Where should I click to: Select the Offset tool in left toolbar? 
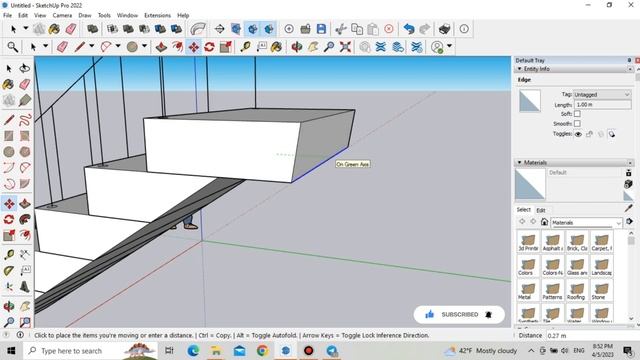click(25, 235)
